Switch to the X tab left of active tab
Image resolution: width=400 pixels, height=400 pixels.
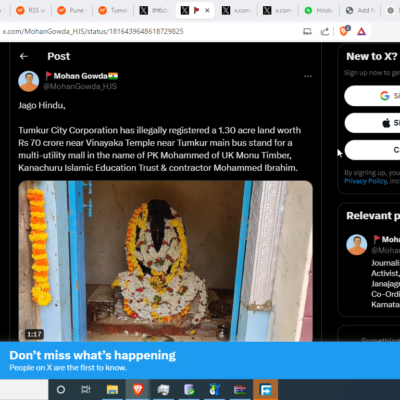click(x=154, y=10)
